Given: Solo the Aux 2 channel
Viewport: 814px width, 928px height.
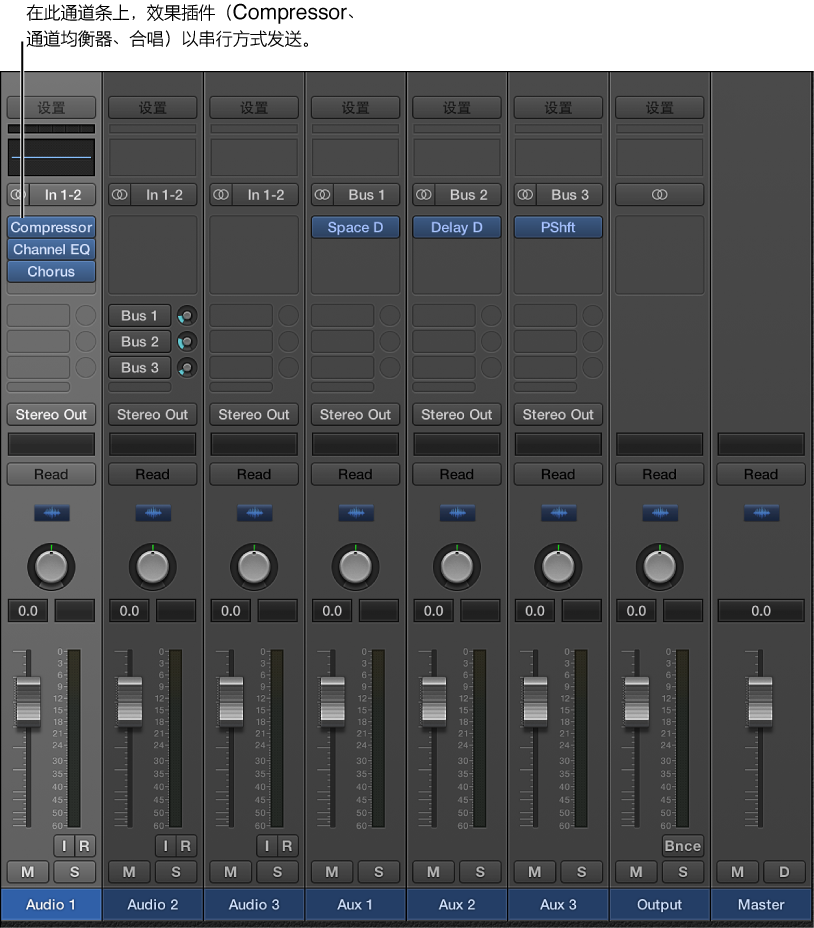Looking at the screenshot, I should [x=480, y=872].
